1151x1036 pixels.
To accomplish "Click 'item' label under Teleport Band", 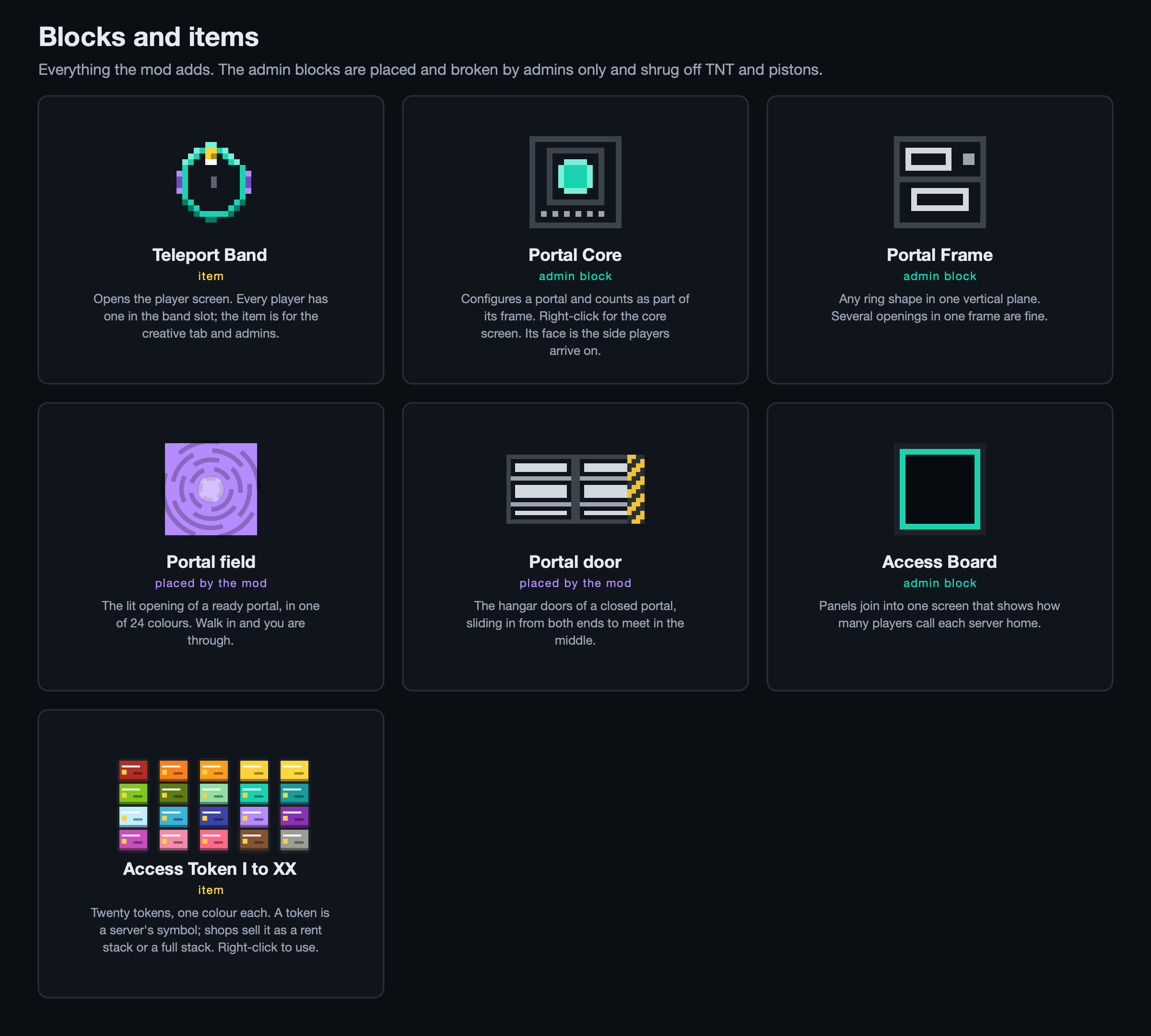I will [211, 276].
